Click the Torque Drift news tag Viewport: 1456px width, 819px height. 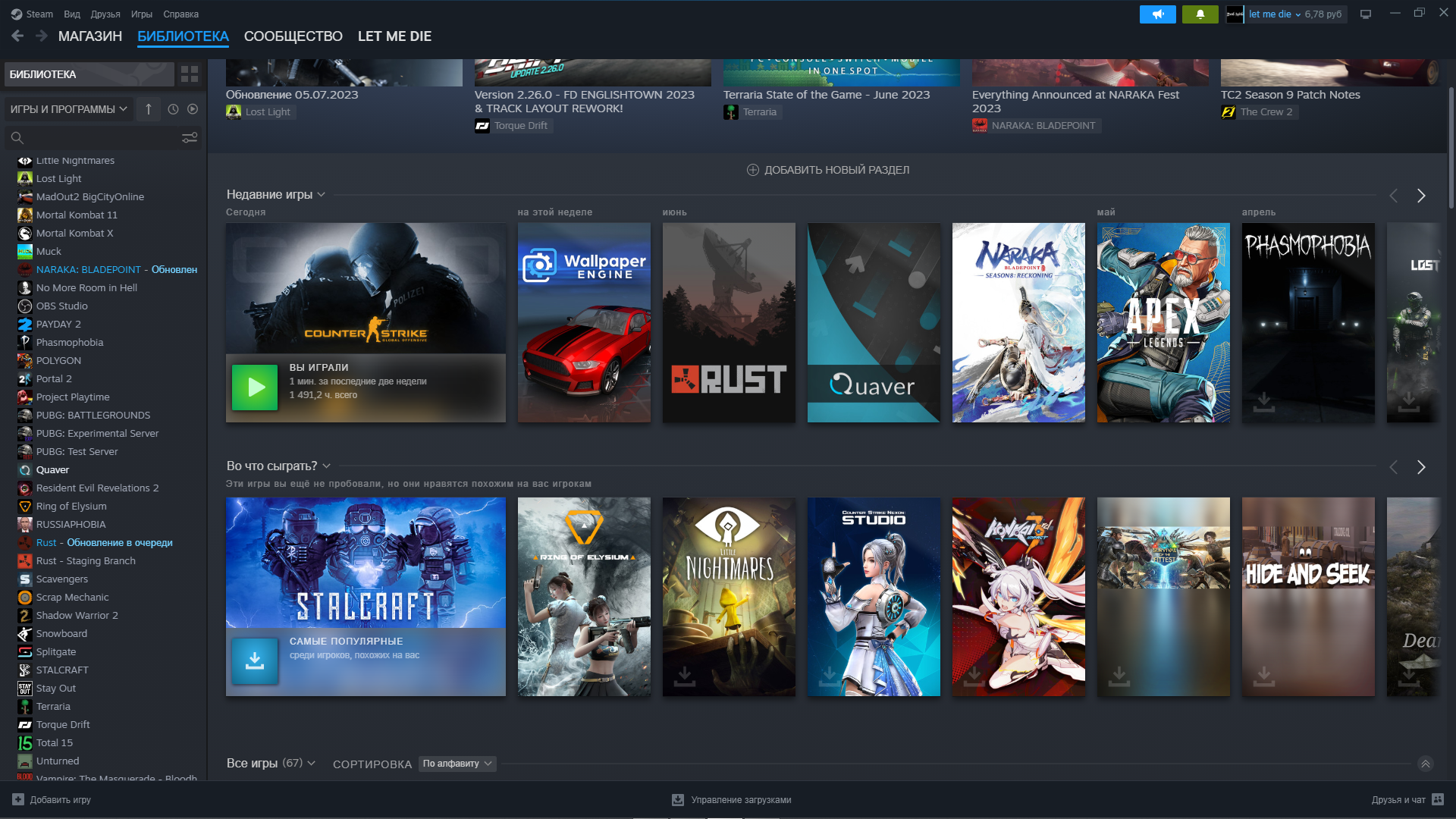pyautogui.click(x=513, y=126)
